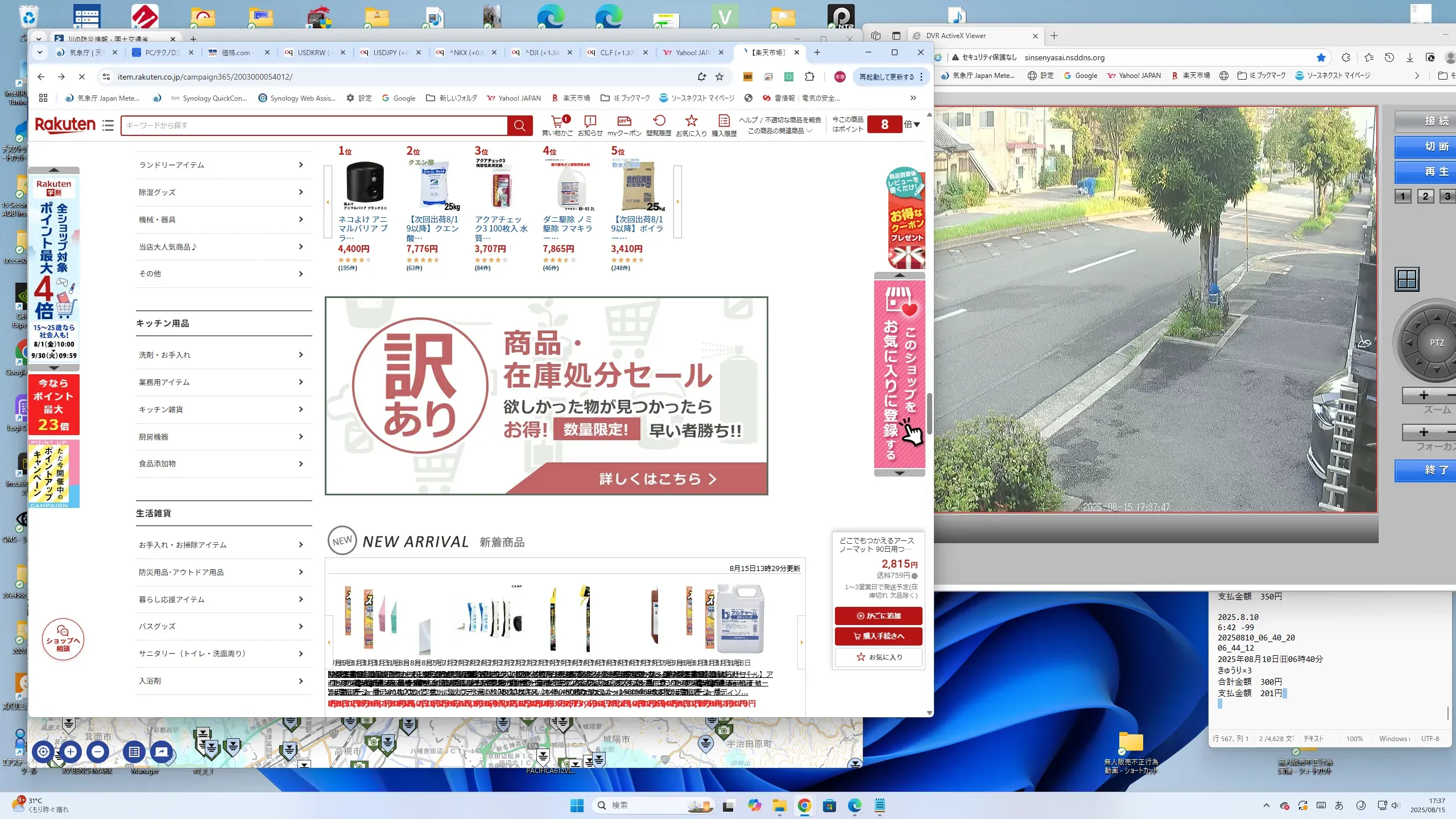
Task: Open お気に入り star icon in Rakuten header
Action: pyautogui.click(x=691, y=121)
